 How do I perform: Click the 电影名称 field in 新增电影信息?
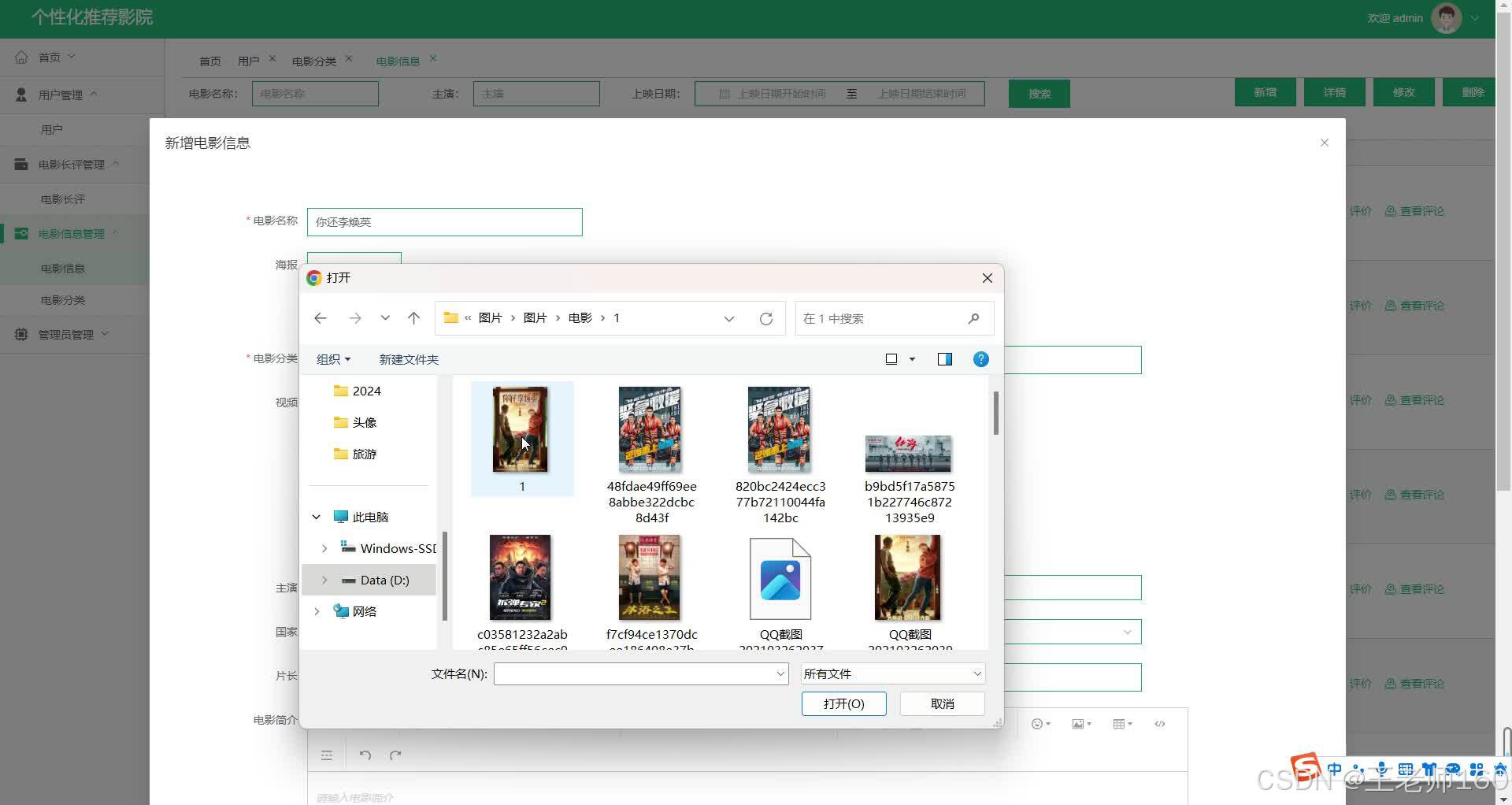point(444,222)
